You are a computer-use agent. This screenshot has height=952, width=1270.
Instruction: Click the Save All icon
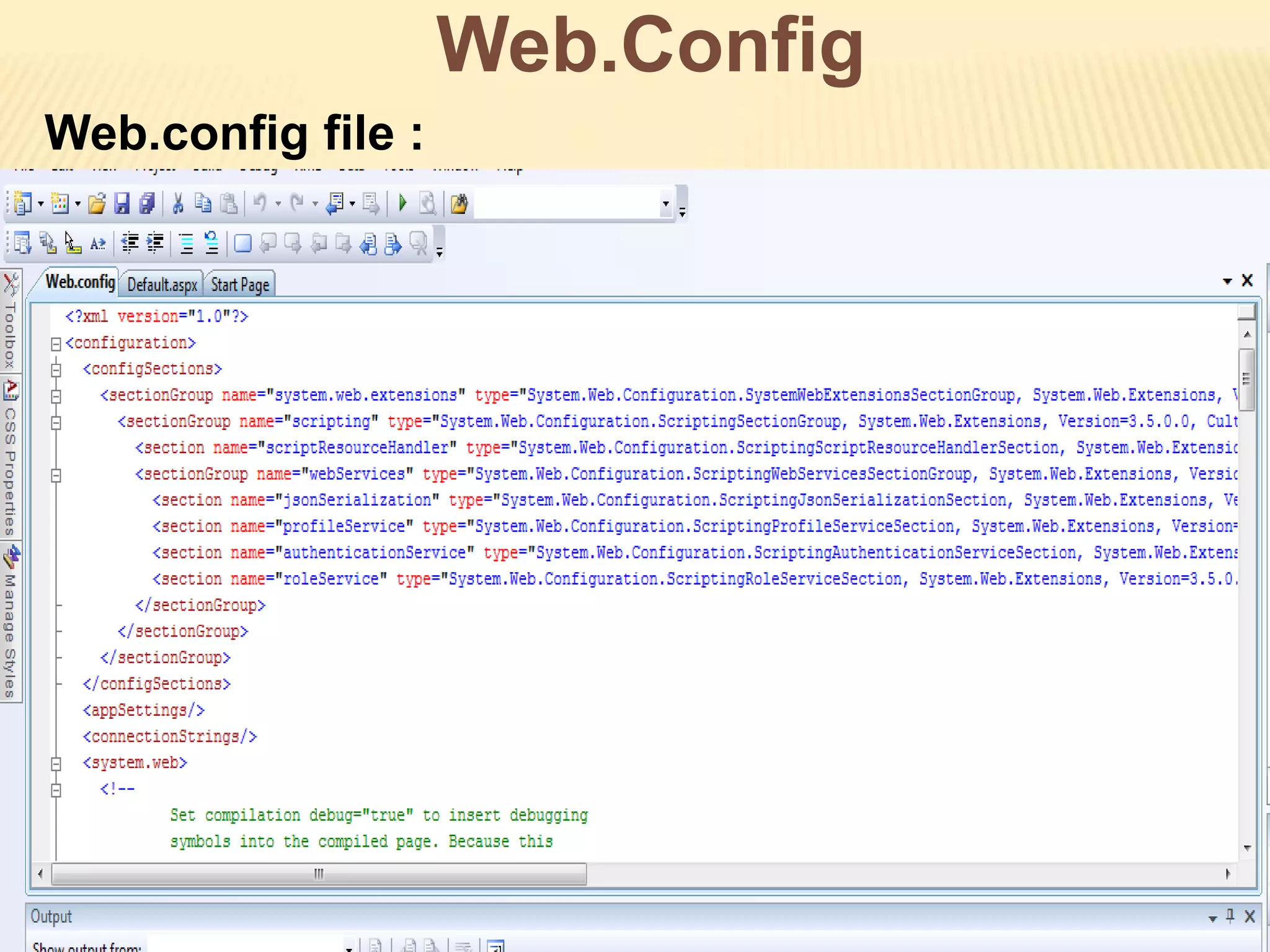pos(147,203)
